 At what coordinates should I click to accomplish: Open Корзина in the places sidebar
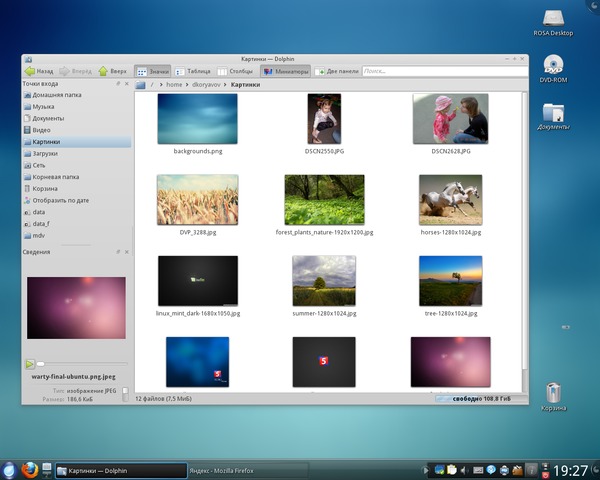(45, 188)
